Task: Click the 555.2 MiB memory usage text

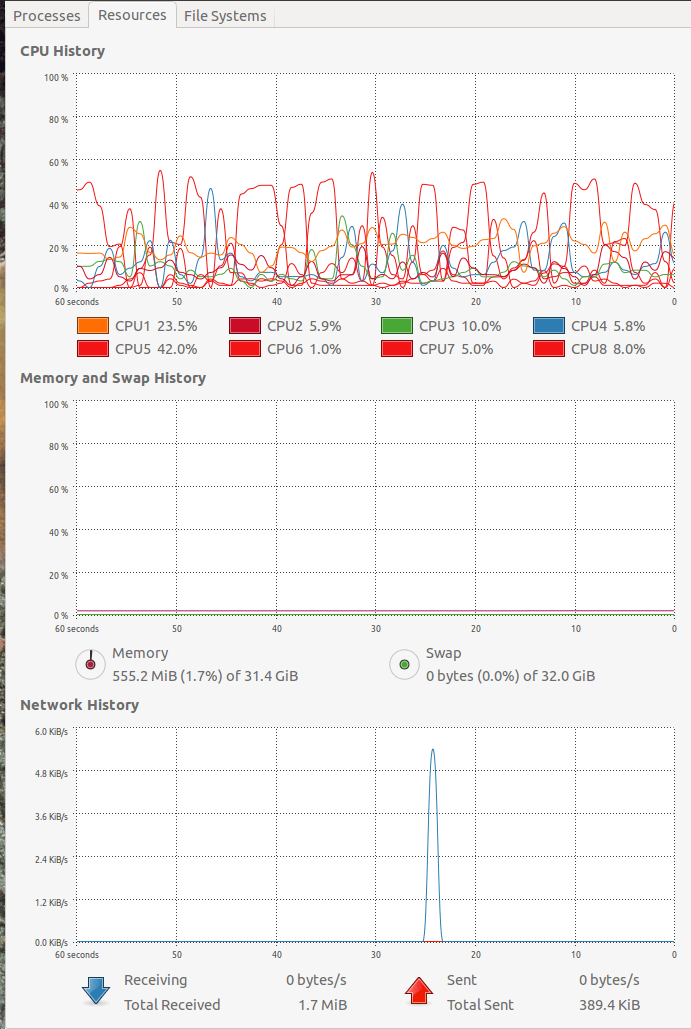Action: click(x=205, y=676)
